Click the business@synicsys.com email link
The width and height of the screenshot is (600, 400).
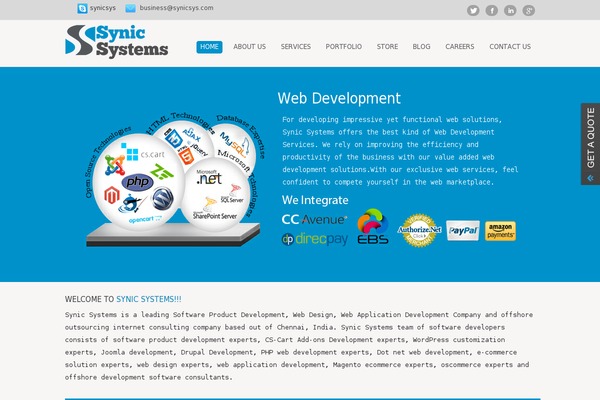(x=176, y=8)
